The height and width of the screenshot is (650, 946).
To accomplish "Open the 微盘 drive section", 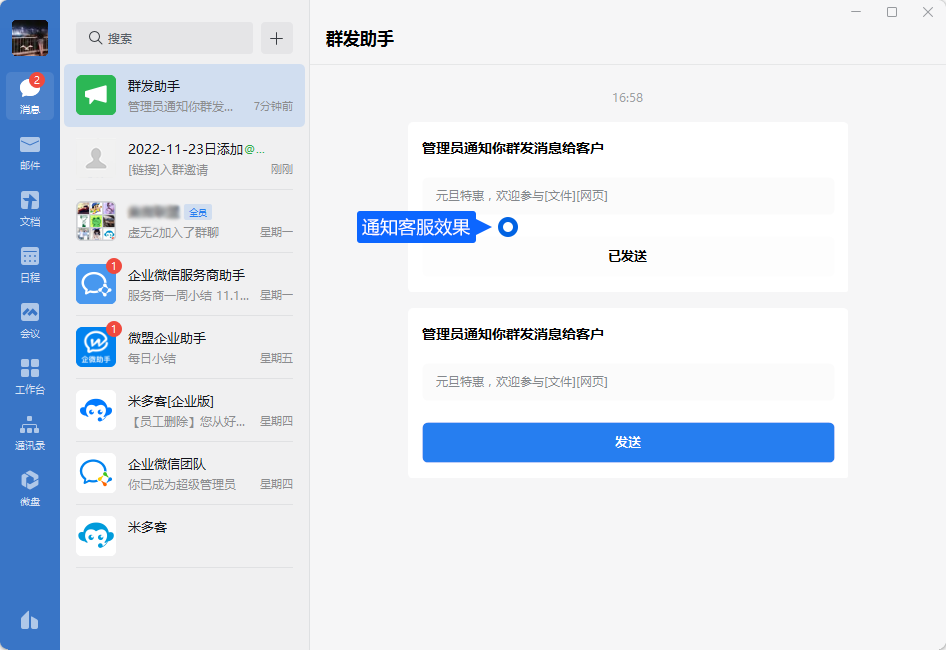I will (x=30, y=489).
